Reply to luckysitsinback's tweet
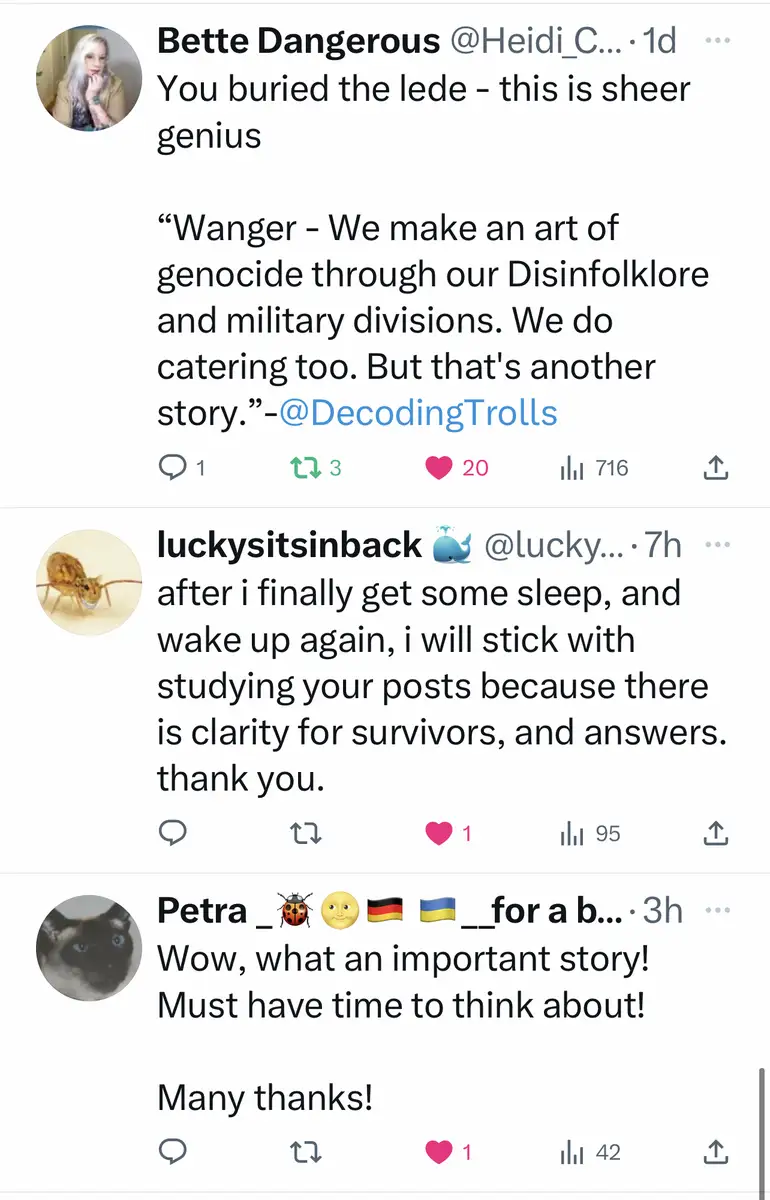The width and height of the screenshot is (770, 1200). 172,833
